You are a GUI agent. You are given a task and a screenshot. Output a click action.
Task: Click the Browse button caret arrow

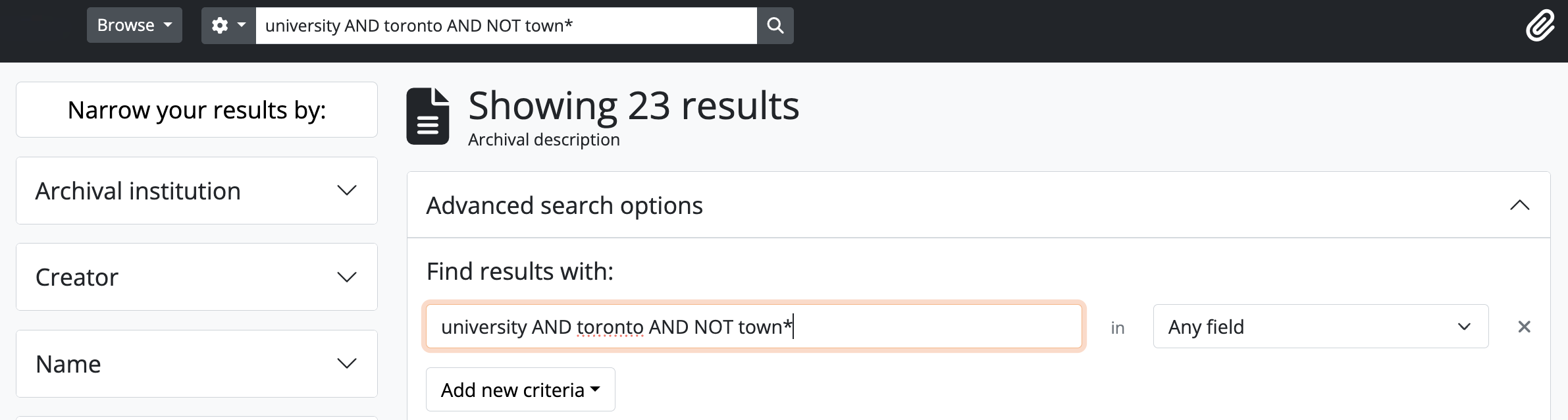pyautogui.click(x=168, y=26)
